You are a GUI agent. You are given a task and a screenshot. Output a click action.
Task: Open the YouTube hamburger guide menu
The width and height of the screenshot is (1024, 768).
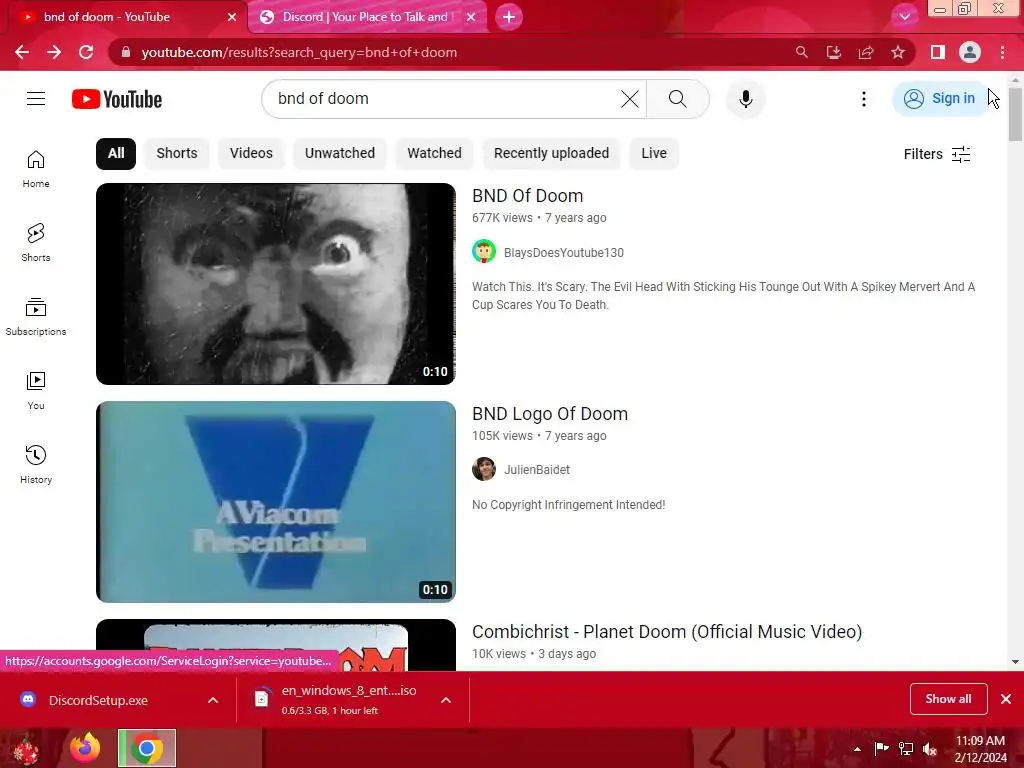click(x=36, y=99)
